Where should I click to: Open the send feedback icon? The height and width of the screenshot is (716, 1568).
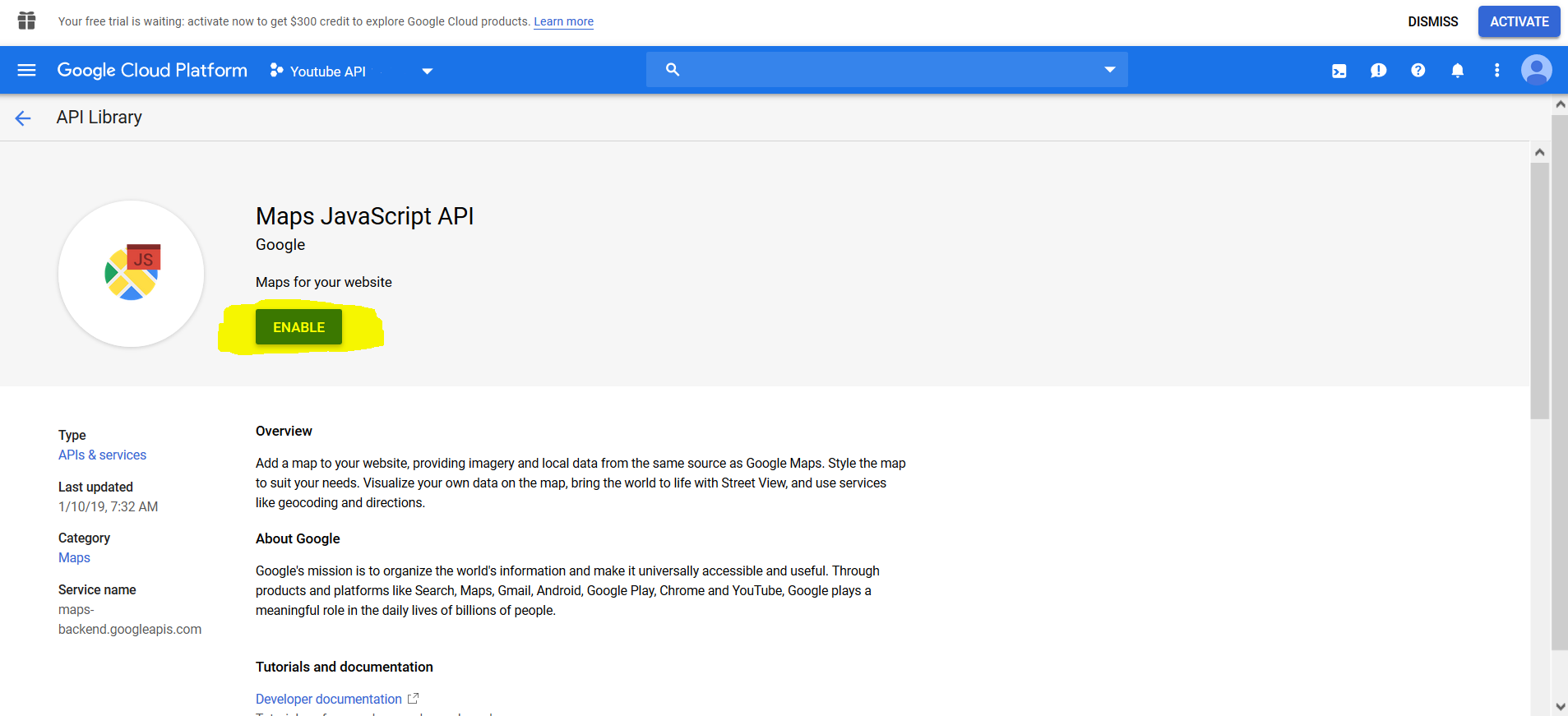[1378, 71]
